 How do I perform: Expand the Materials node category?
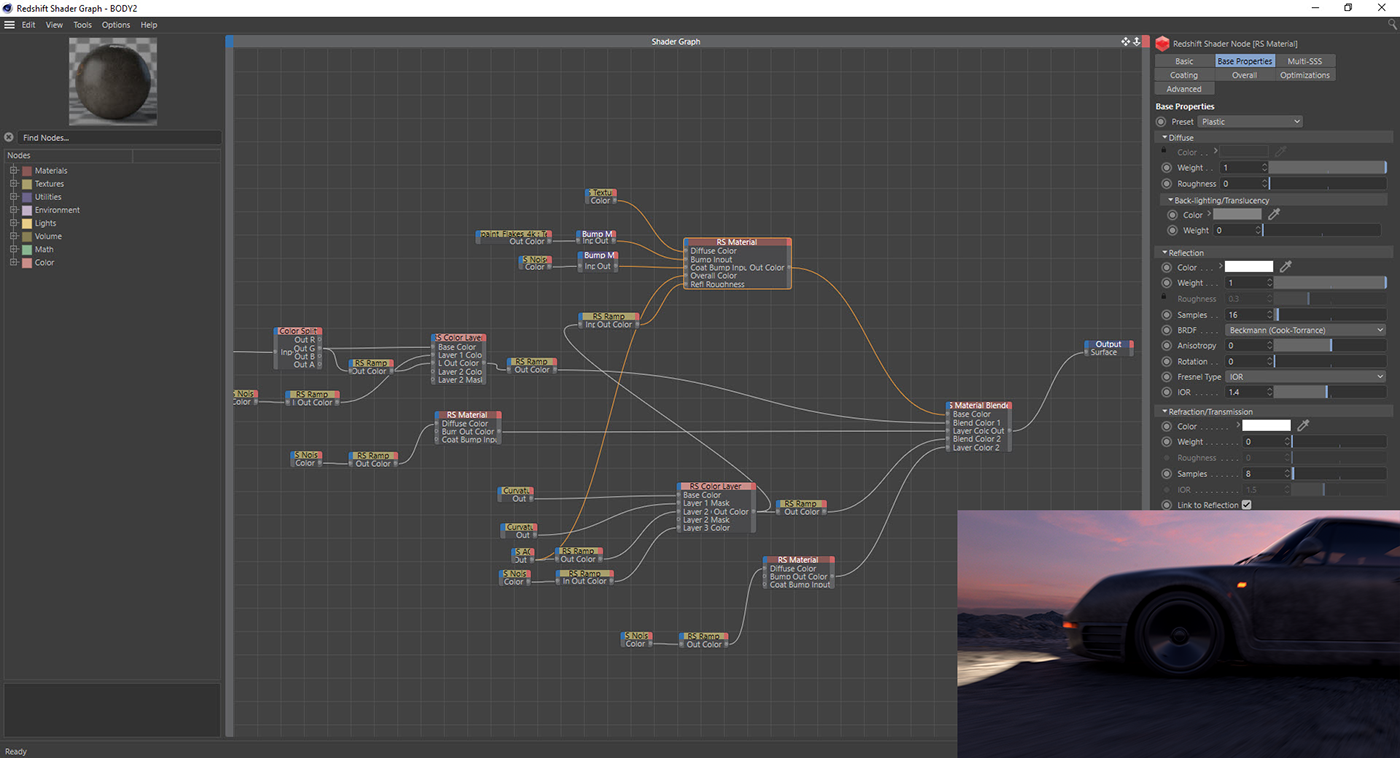(15, 171)
